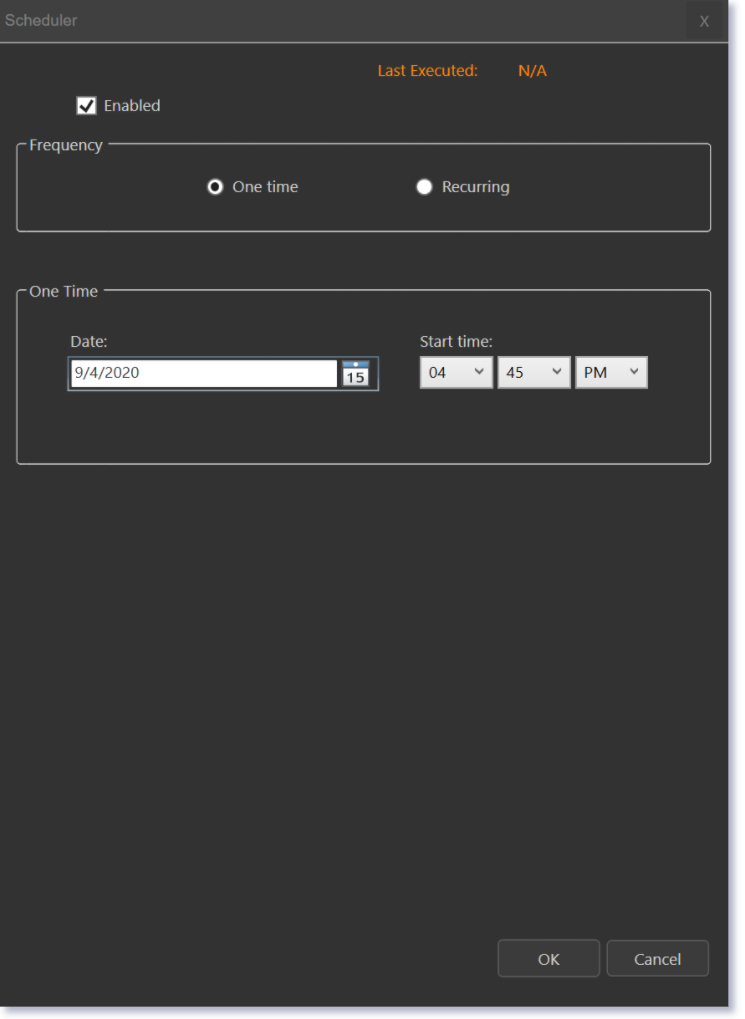Click the Enabled label text
This screenshot has width=745, height=1019.
132,105
